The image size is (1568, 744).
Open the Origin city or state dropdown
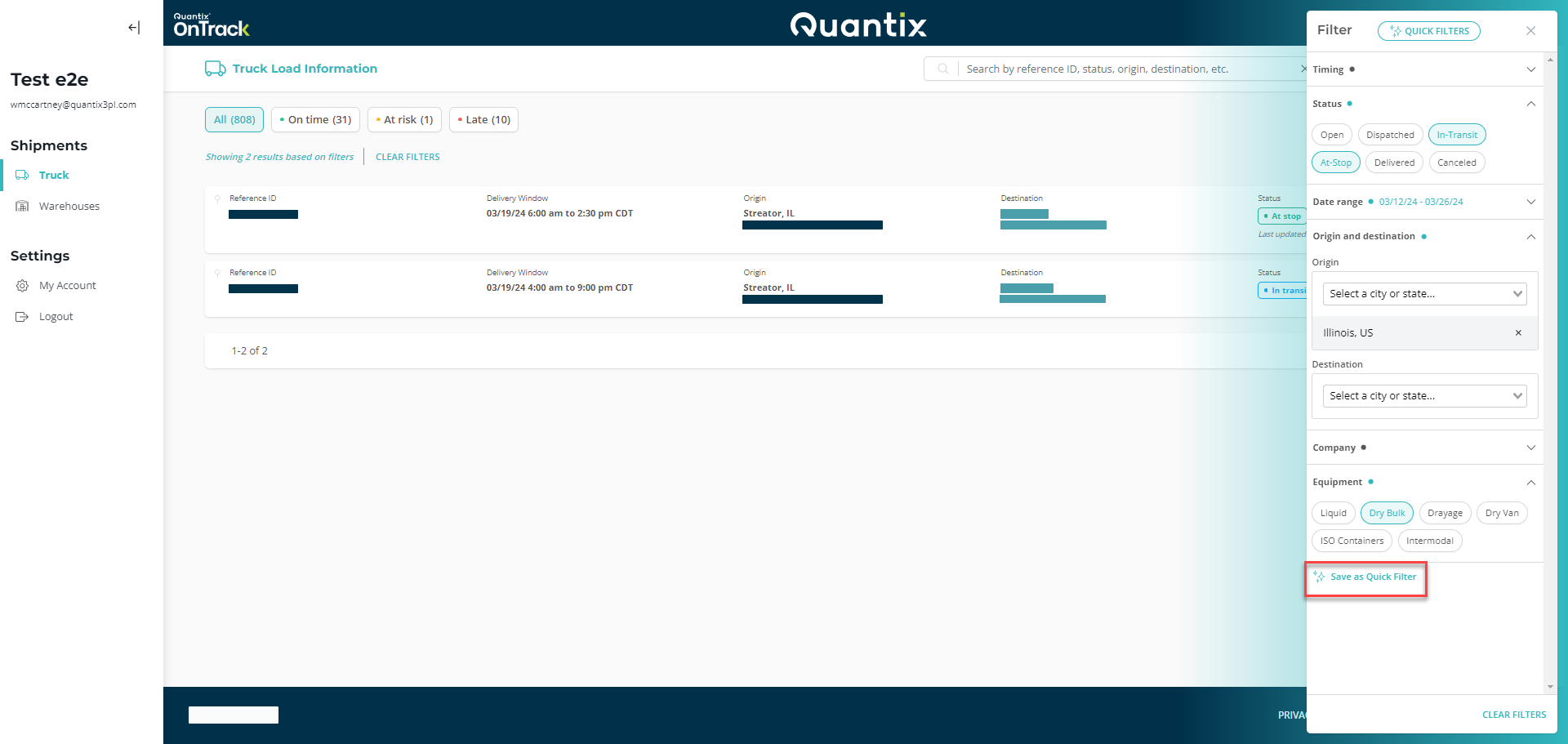(x=1424, y=294)
